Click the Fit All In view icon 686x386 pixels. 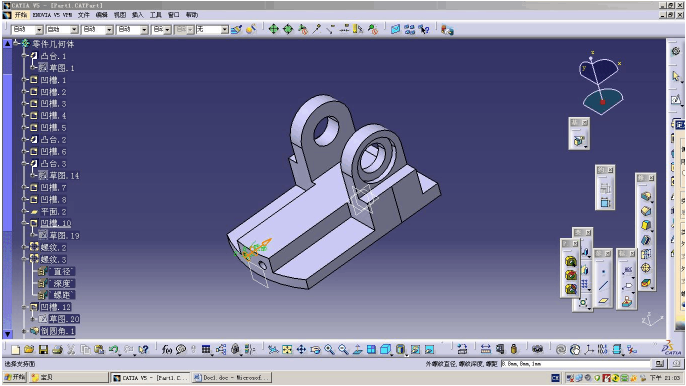coord(287,349)
